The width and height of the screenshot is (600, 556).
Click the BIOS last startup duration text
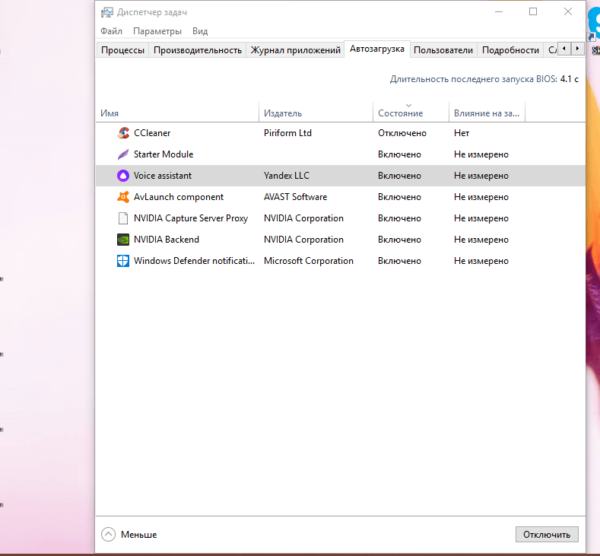(484, 79)
